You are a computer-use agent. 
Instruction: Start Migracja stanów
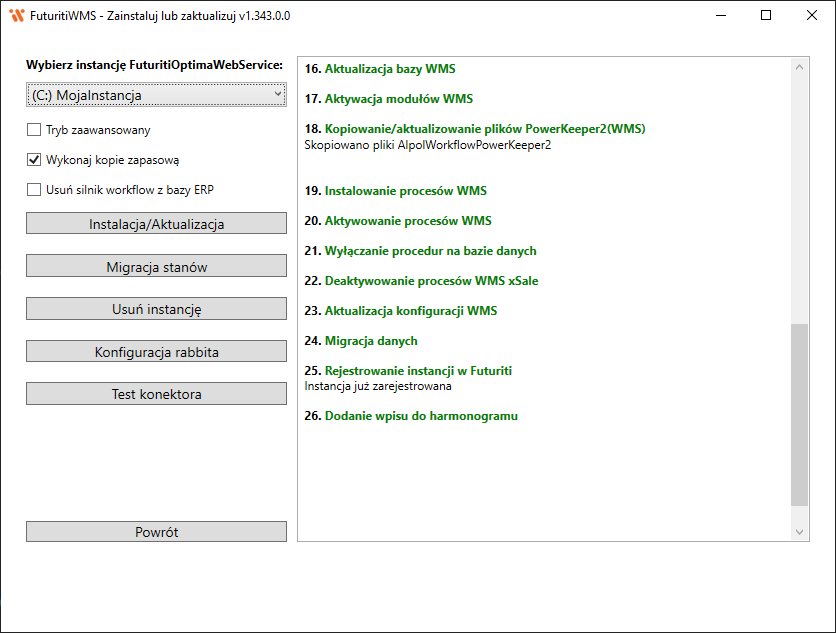(x=156, y=267)
